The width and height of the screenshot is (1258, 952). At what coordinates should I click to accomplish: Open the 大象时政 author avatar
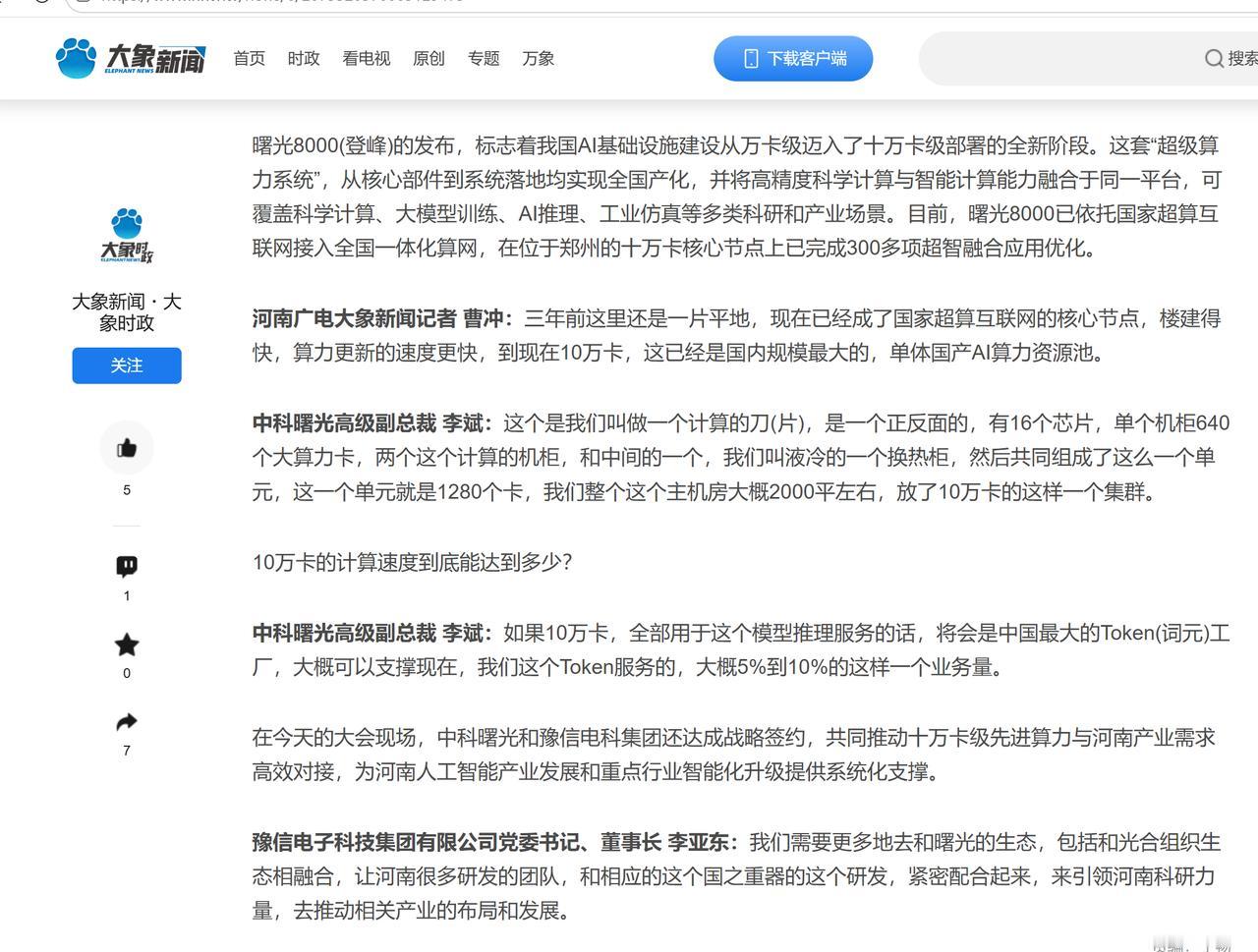(127, 236)
